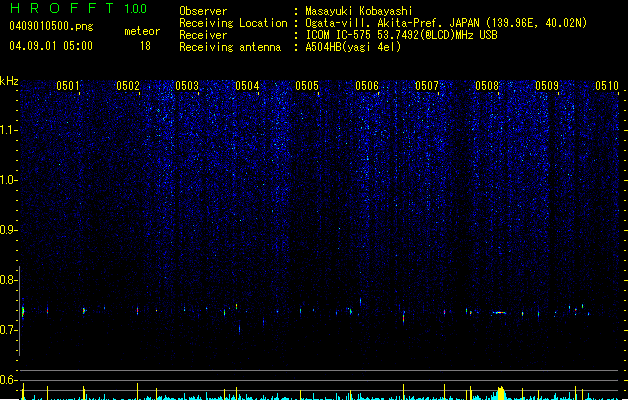Select the Ogata-vill. Akita-Pref. JAPAN location text
629x400 pixels.
(x=392, y=23)
